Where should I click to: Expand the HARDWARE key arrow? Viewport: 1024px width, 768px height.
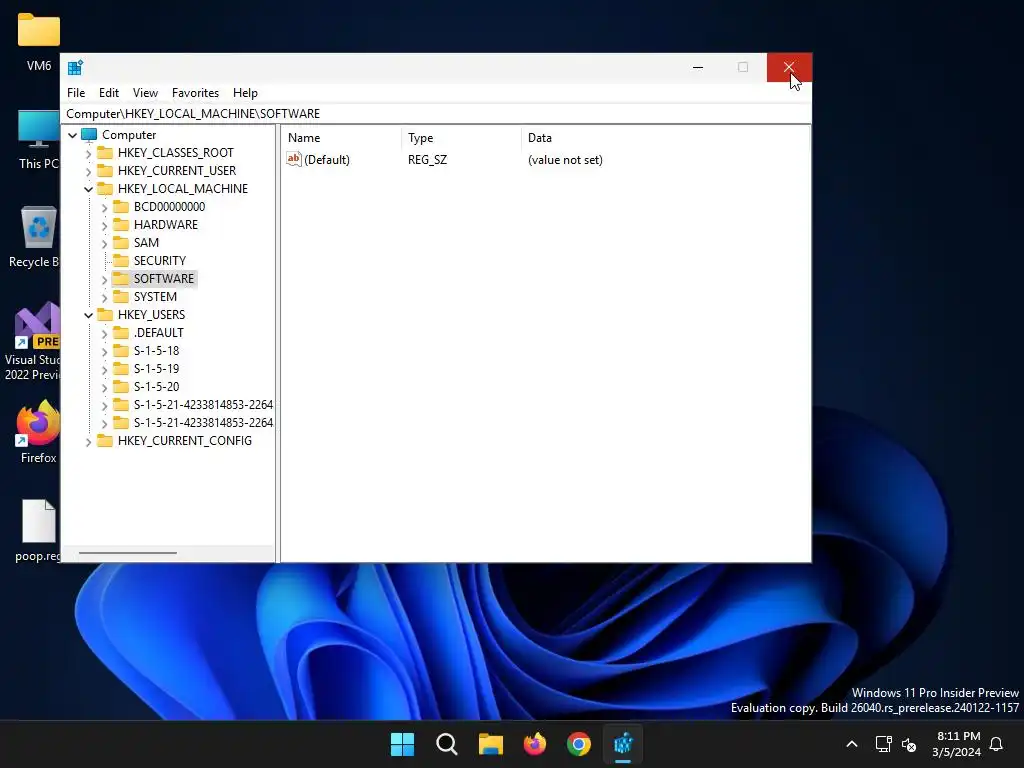104,225
